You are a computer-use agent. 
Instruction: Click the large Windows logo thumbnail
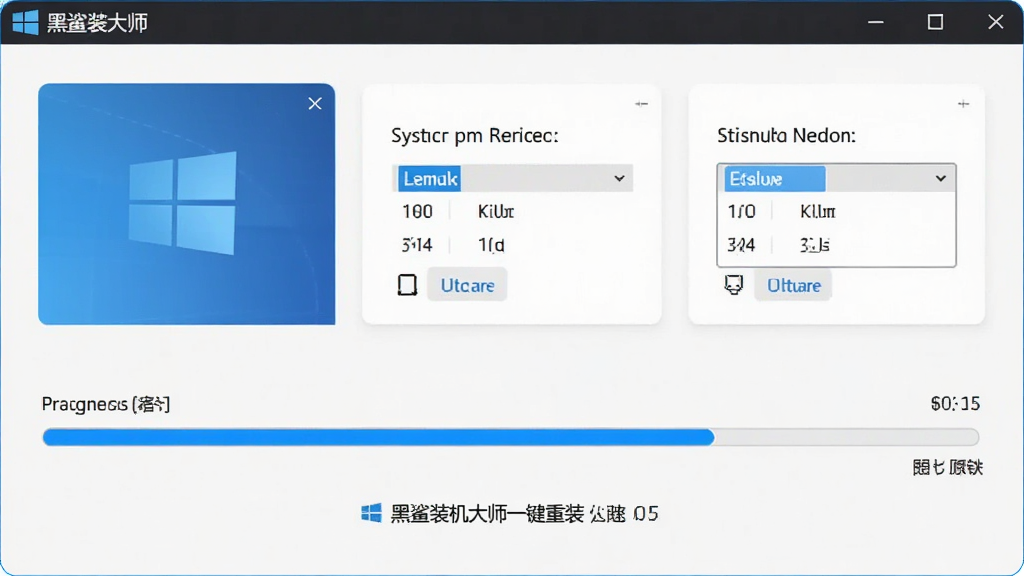coord(182,203)
